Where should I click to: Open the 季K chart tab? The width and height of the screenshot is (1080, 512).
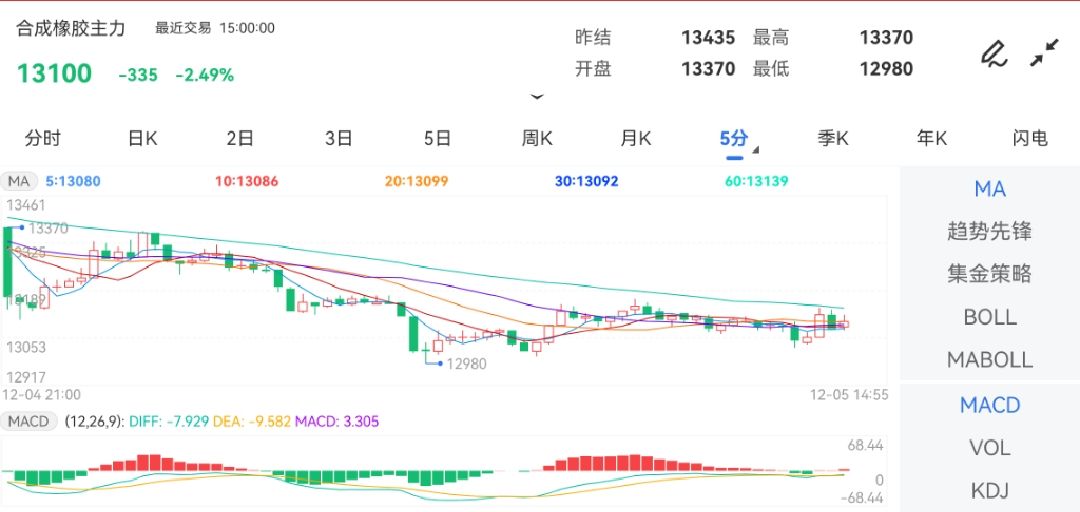(833, 139)
